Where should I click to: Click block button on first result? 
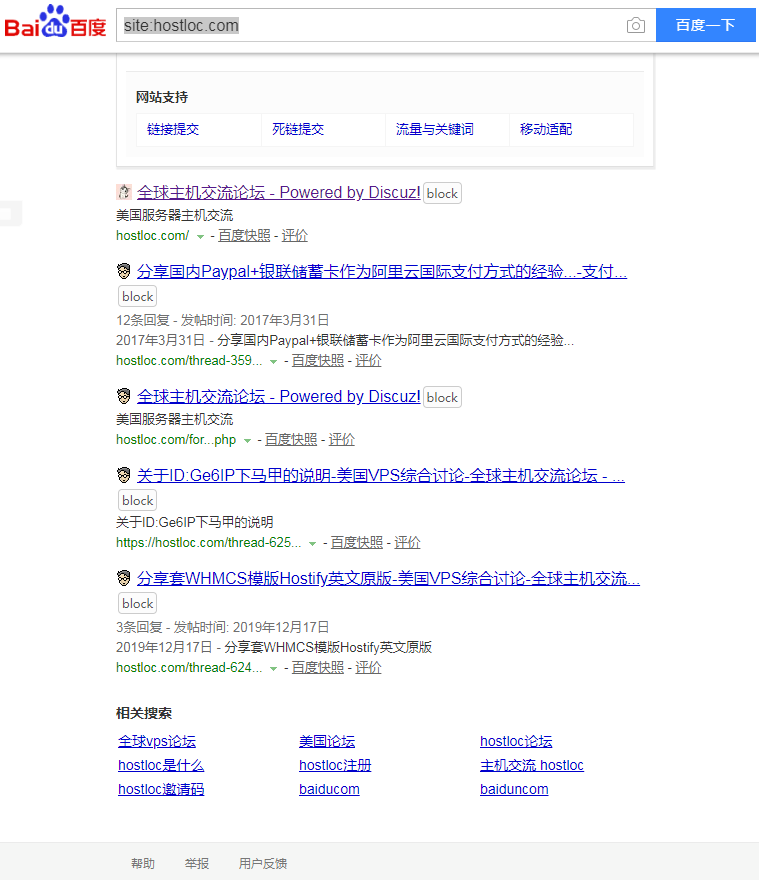pos(442,193)
